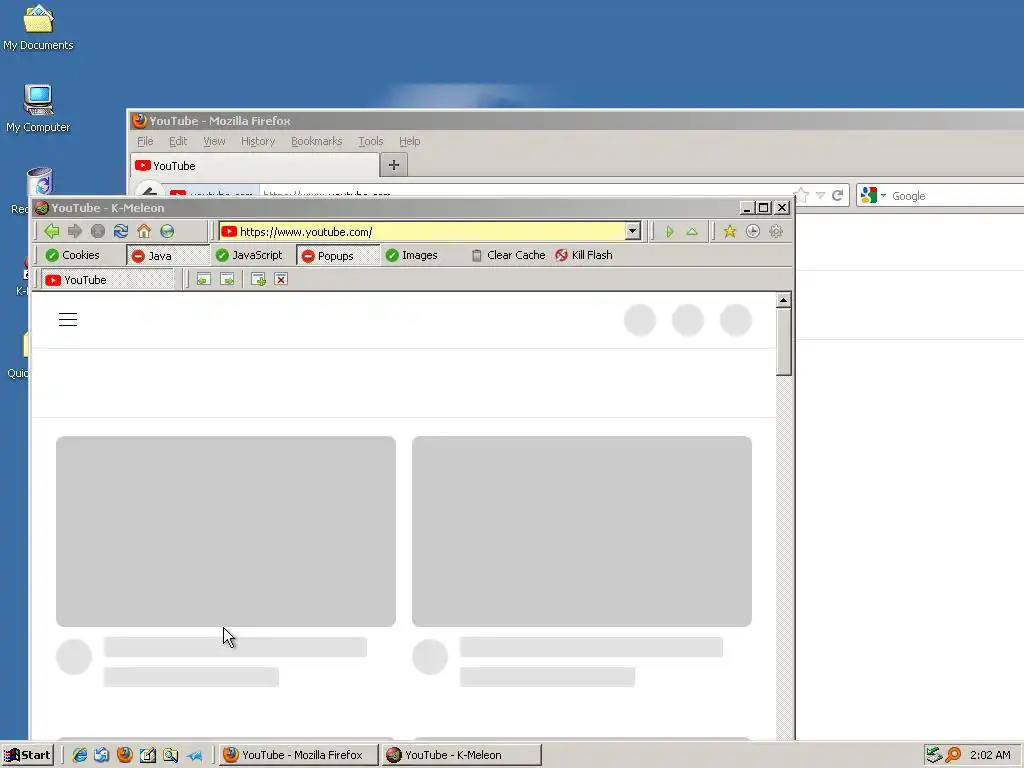This screenshot has width=1024, height=768.
Task: Open K-Meleon home page icon
Action: 144,231
